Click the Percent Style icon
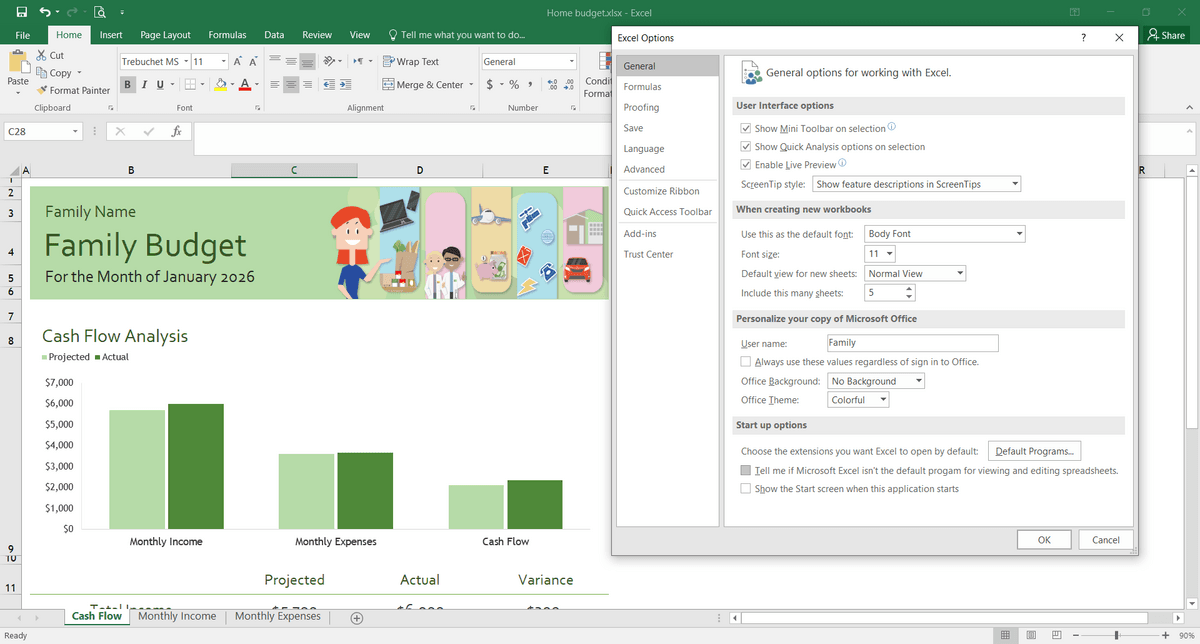Viewport: 1200px width, 644px height. point(514,85)
